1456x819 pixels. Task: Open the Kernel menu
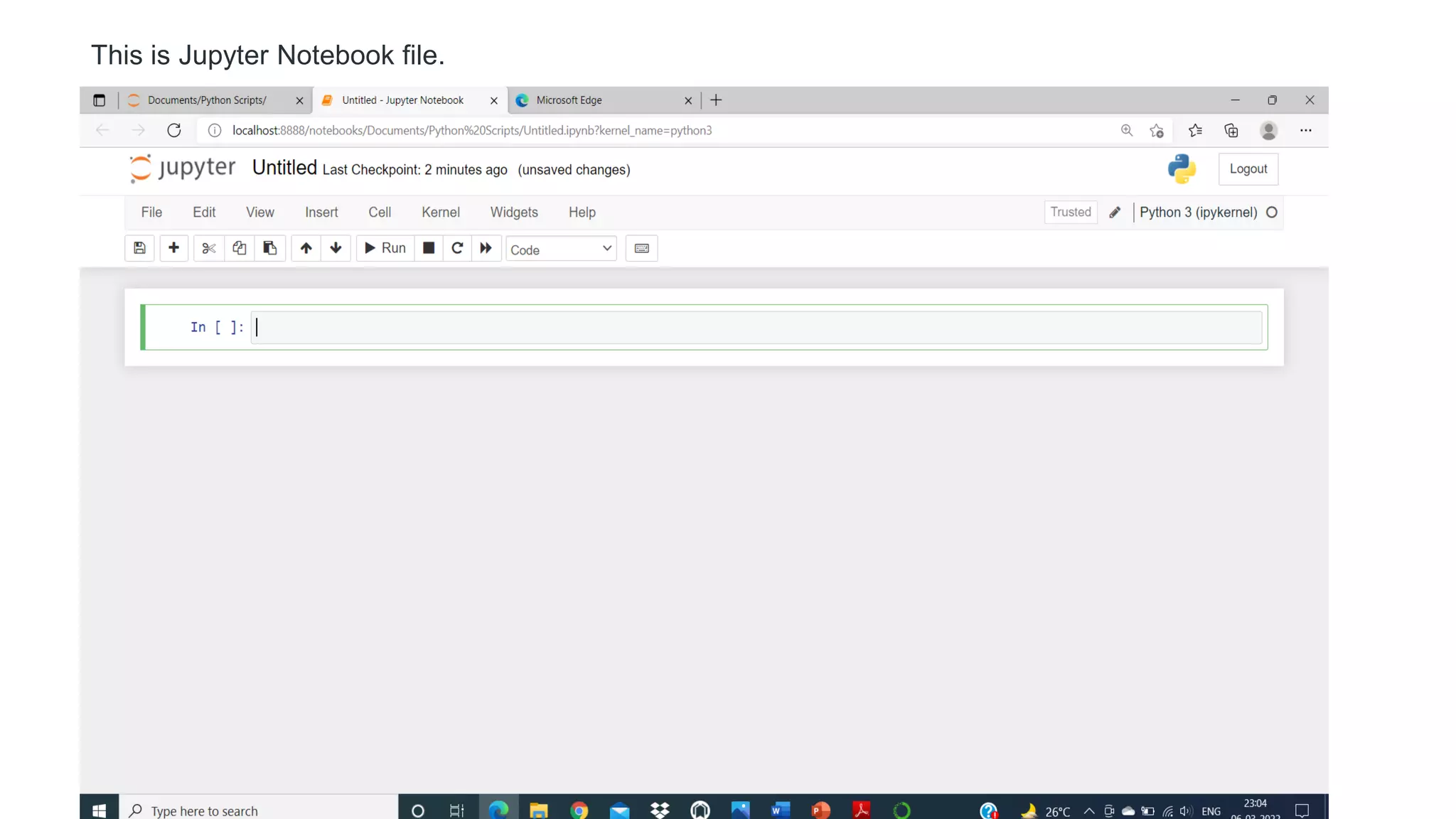click(440, 213)
